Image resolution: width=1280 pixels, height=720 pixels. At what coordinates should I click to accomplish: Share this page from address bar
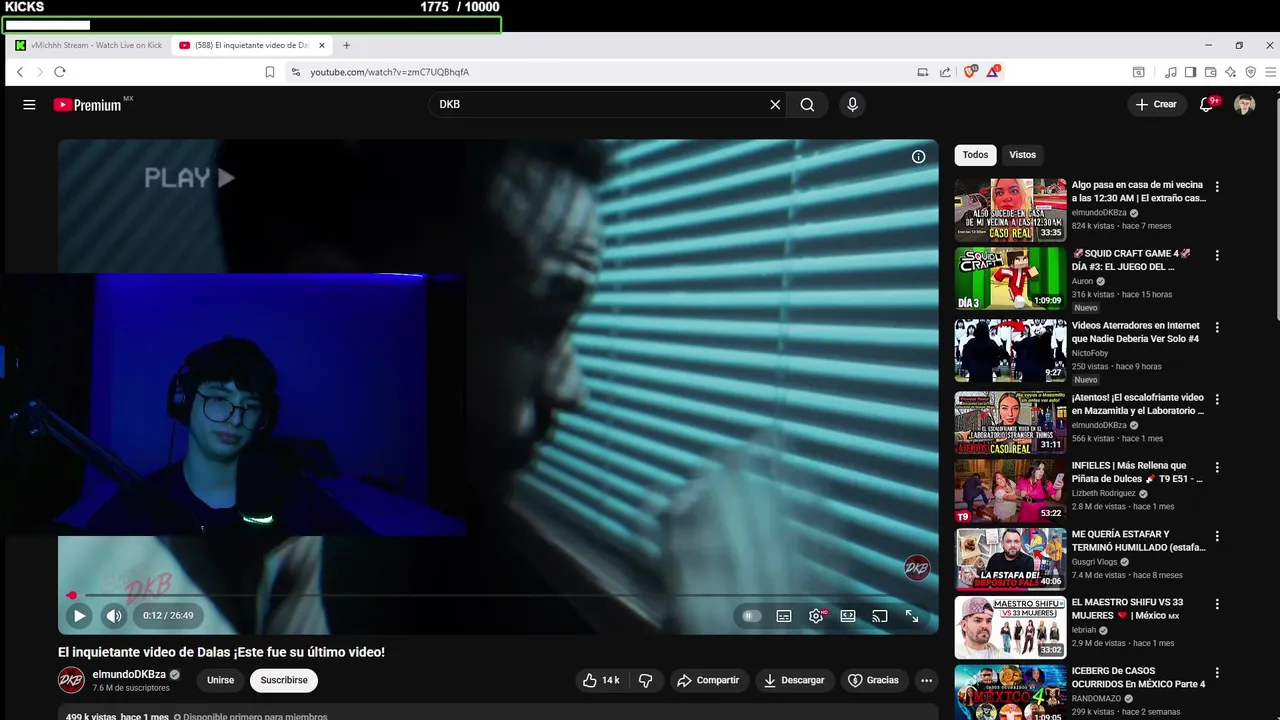945,72
